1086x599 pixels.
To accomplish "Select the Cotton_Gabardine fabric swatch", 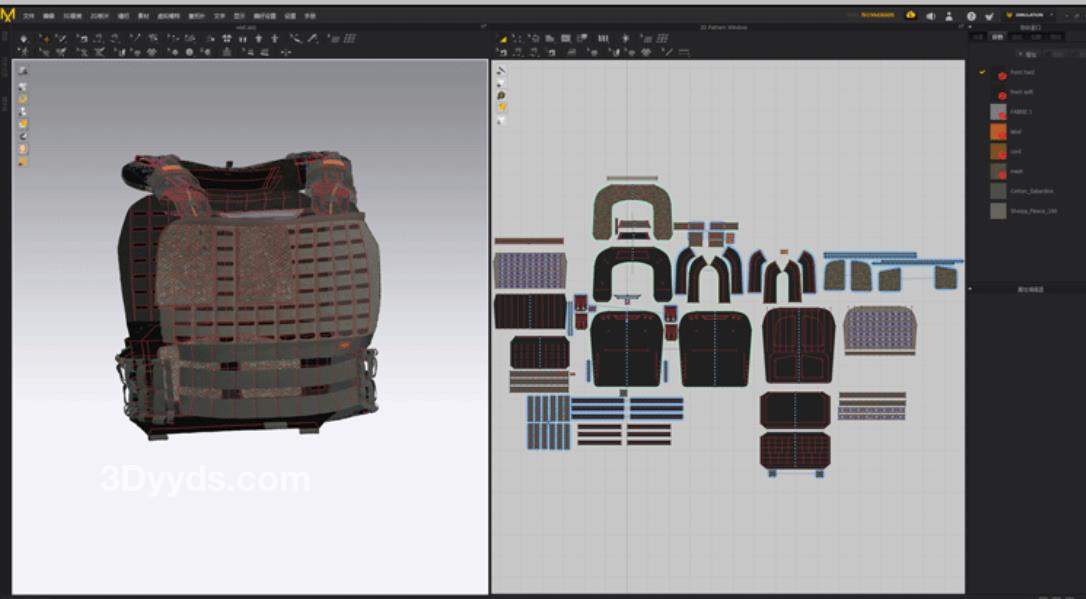I will [998, 191].
